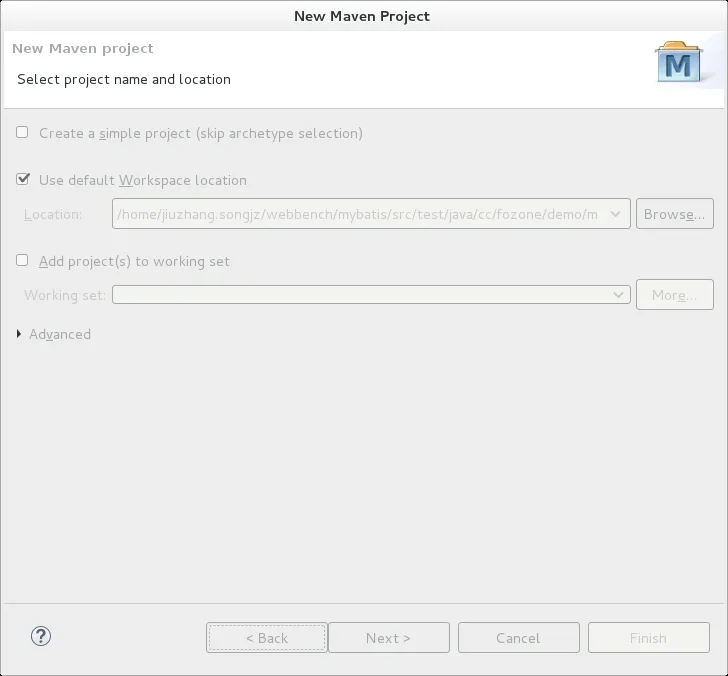Click the 'Working set:' label
This screenshot has height=676, width=728.
tap(65, 295)
